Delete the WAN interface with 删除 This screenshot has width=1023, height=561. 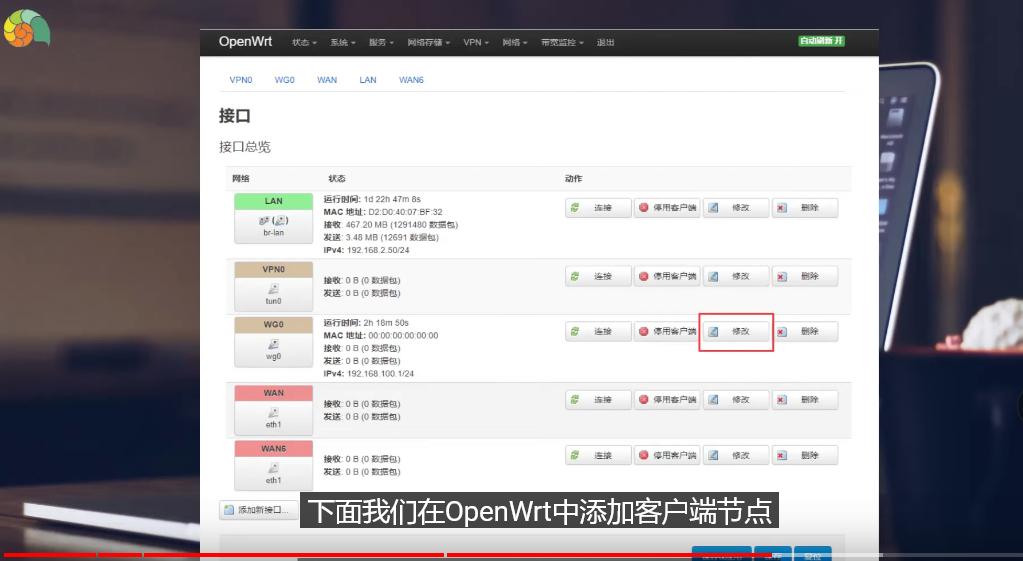coord(805,400)
